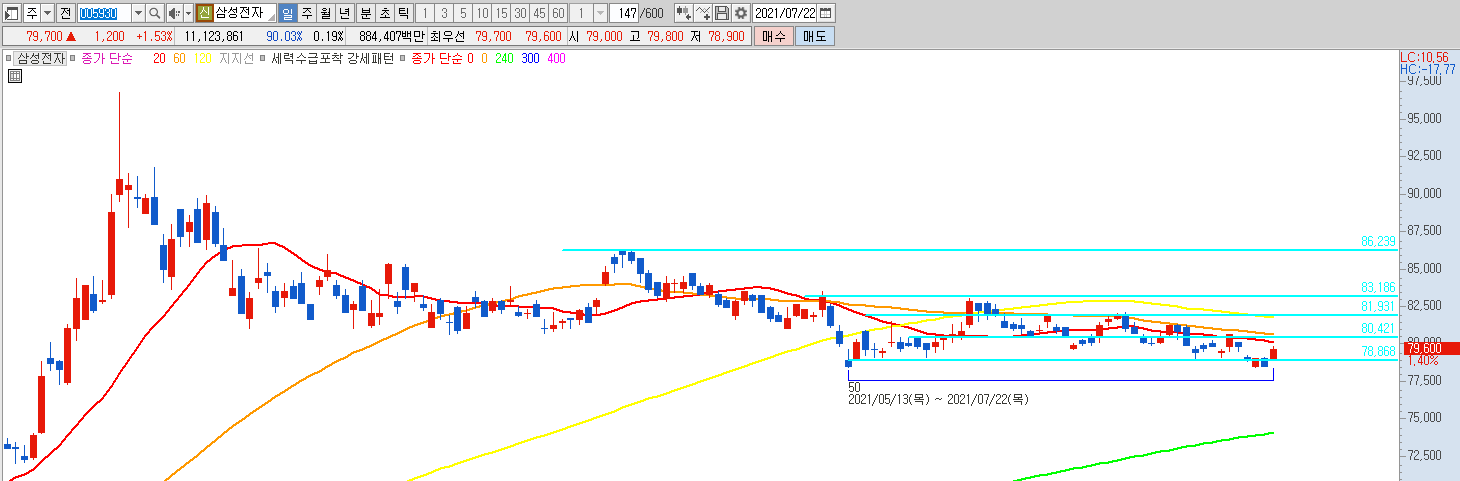
Task: Click the date field 2021/07/22
Action: (x=785, y=13)
